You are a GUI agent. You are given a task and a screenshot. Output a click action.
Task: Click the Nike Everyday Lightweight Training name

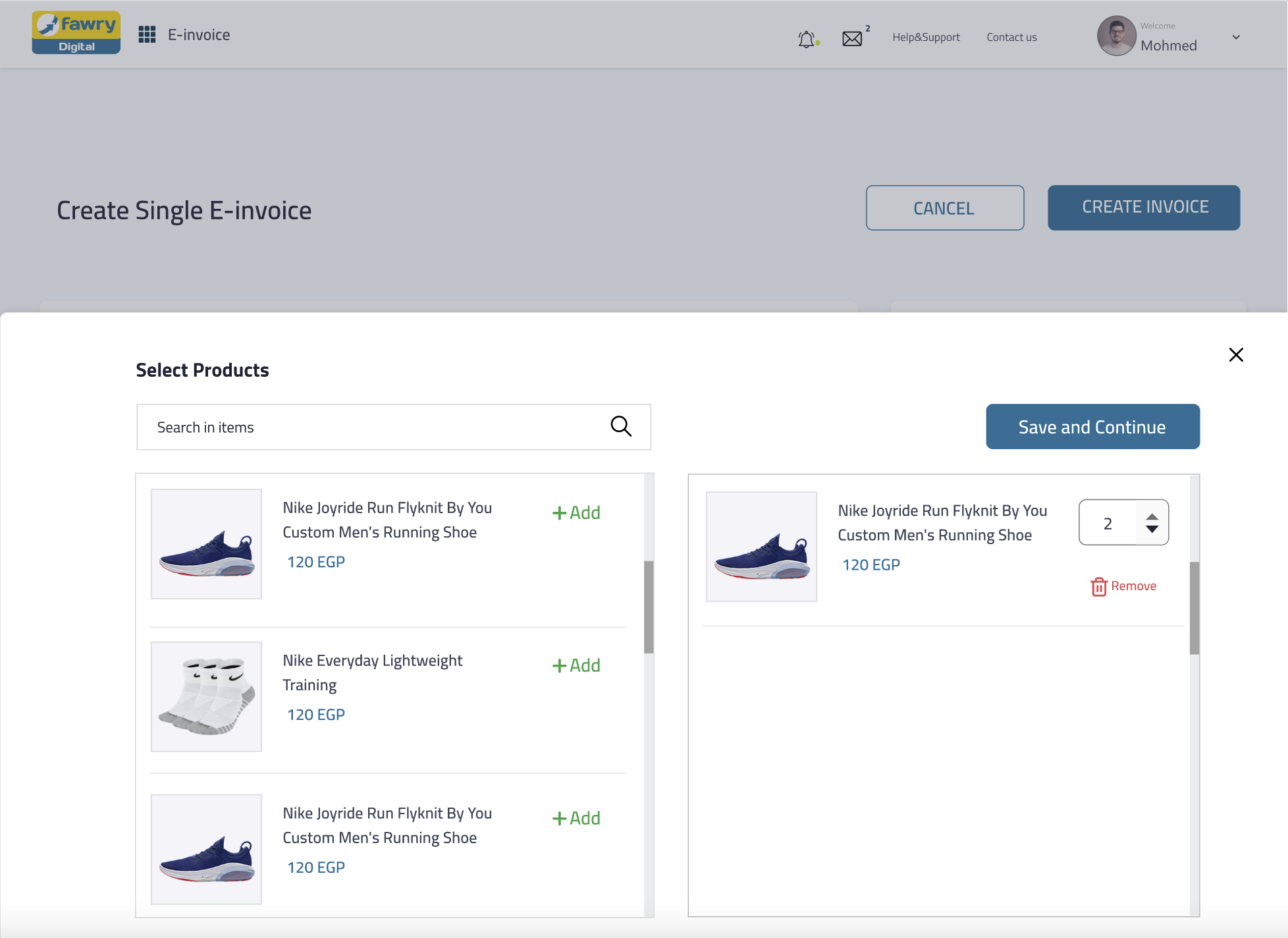[x=373, y=673]
